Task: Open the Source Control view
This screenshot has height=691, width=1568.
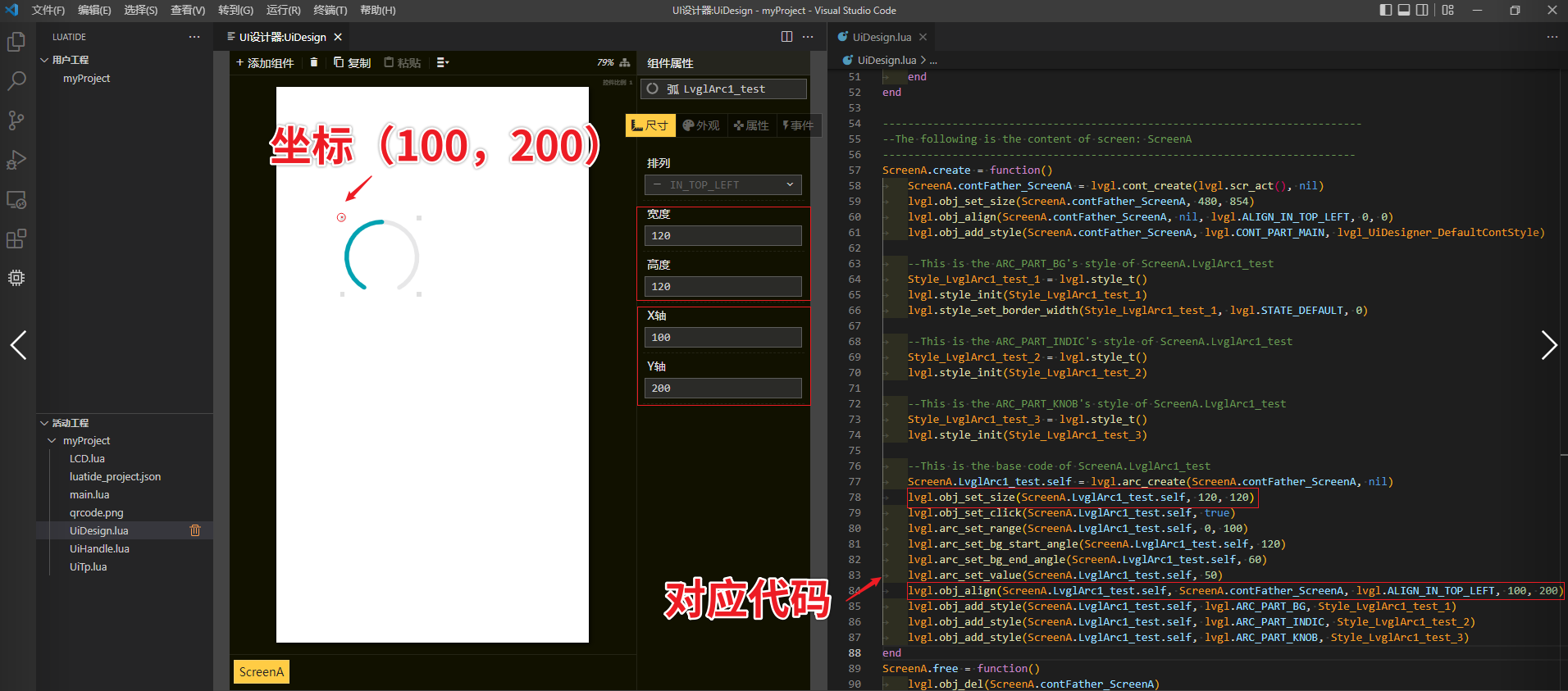Action: 16,120
